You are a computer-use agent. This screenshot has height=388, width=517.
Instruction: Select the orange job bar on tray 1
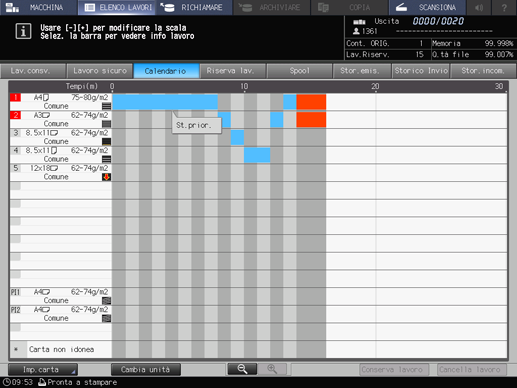[311, 102]
